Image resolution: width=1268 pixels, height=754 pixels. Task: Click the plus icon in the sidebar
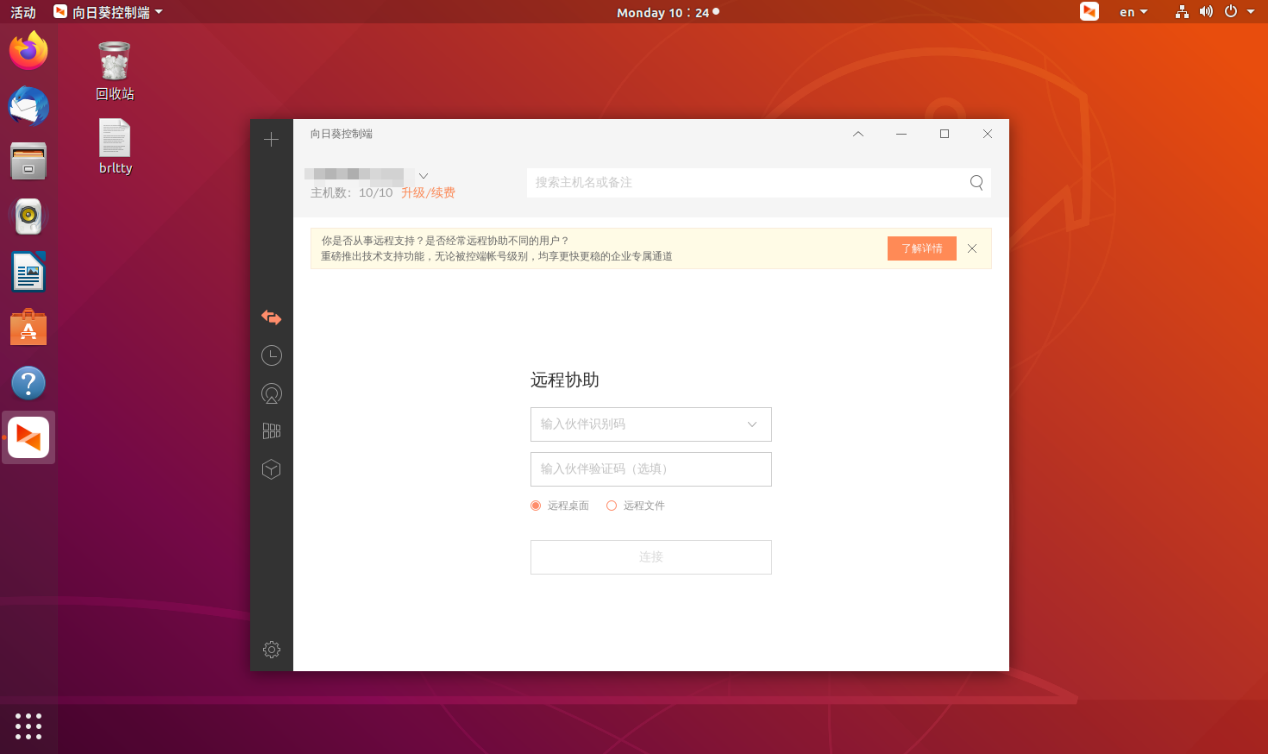point(271,140)
